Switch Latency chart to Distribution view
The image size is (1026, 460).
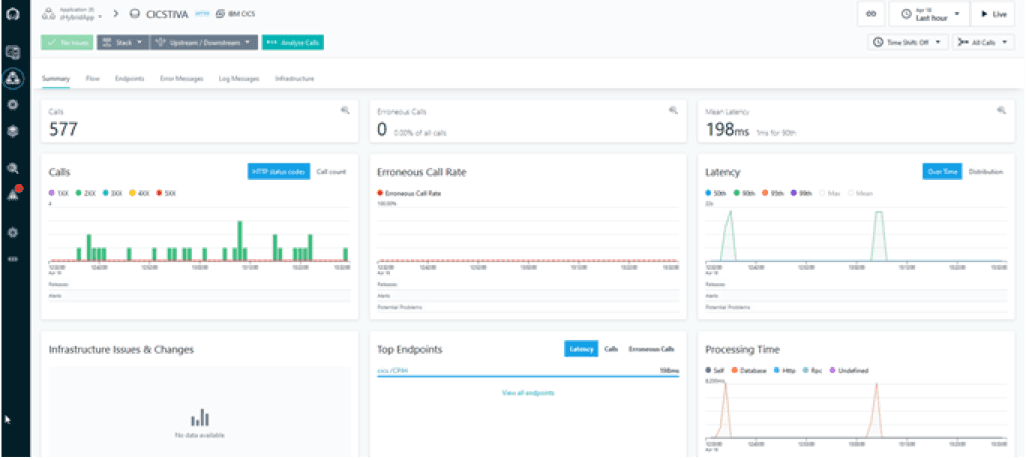click(x=985, y=172)
